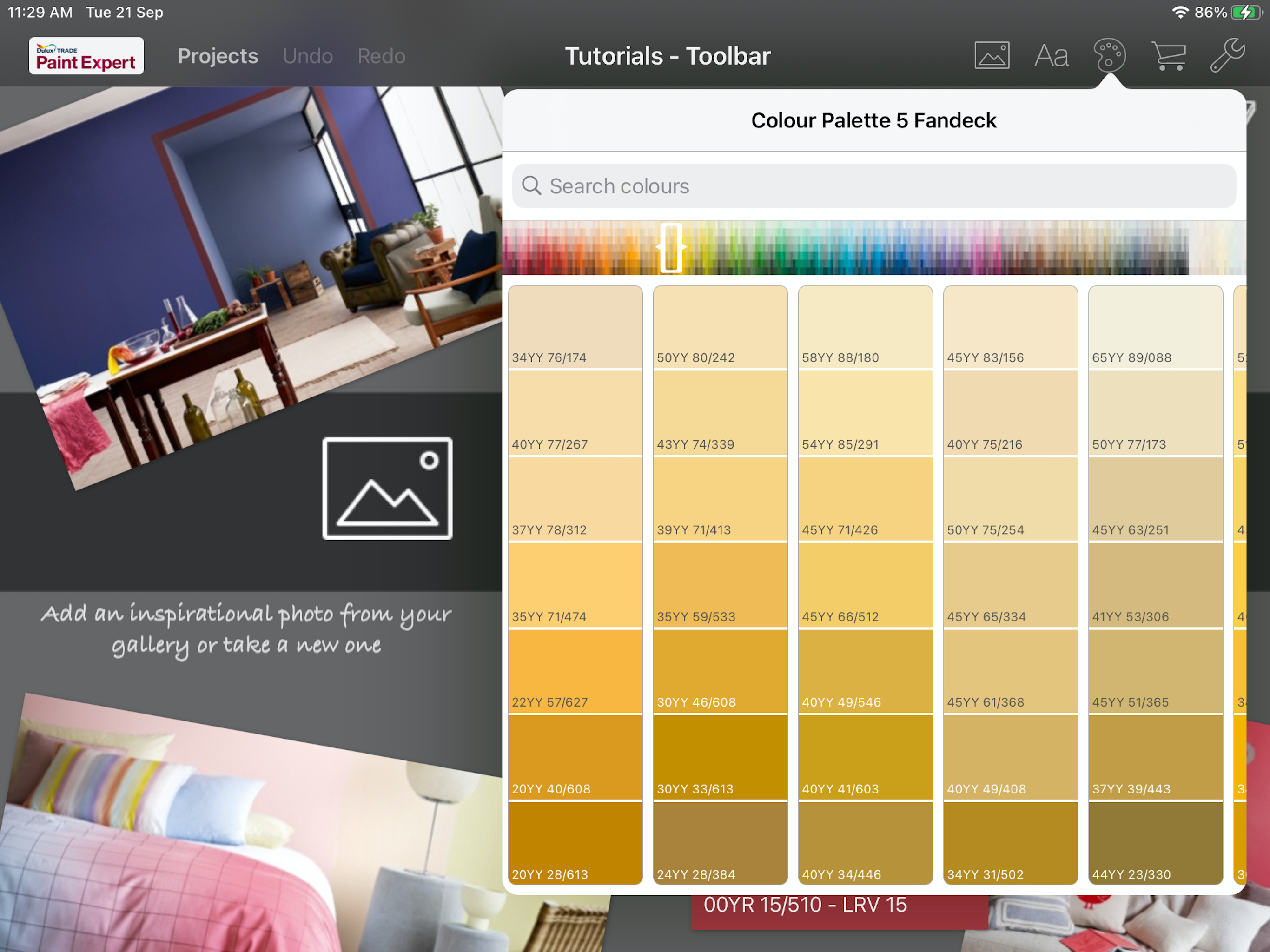
Task: Open the colour palette icon
Action: 1109,56
